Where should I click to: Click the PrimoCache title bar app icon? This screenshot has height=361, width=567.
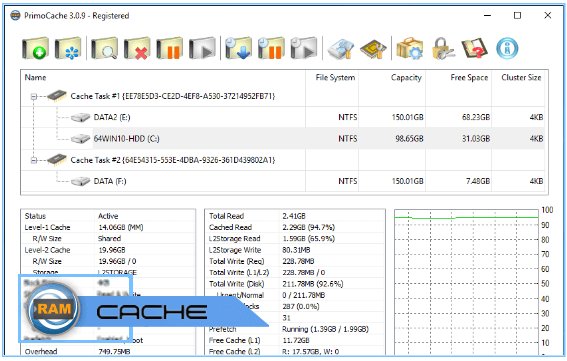(15, 16)
